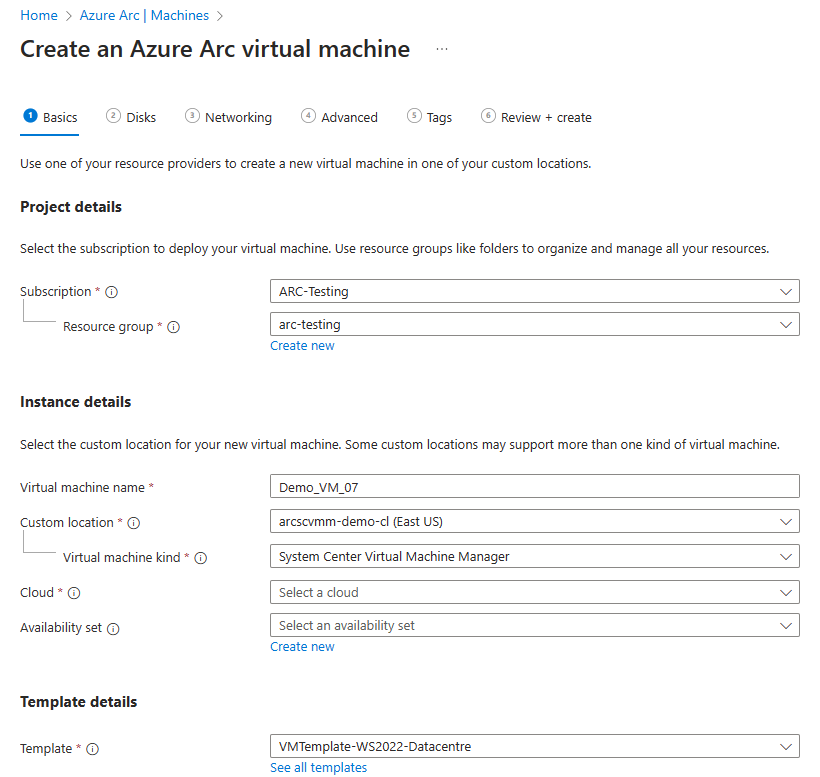Open the Subscription dropdown showing ARC-Testing

coord(534,291)
